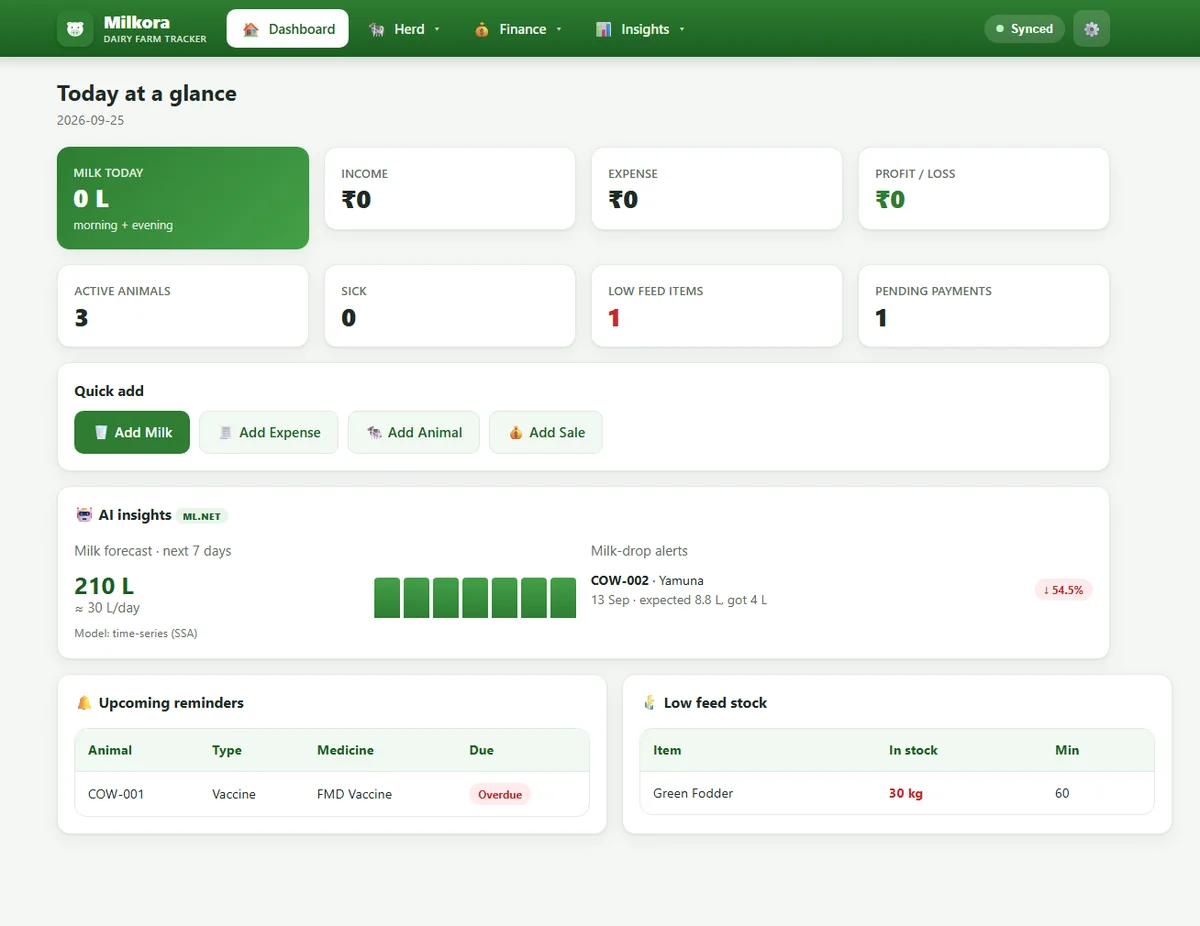Click the money bag icon in Add Sale
The width and height of the screenshot is (1200, 926).
pyautogui.click(x=516, y=432)
